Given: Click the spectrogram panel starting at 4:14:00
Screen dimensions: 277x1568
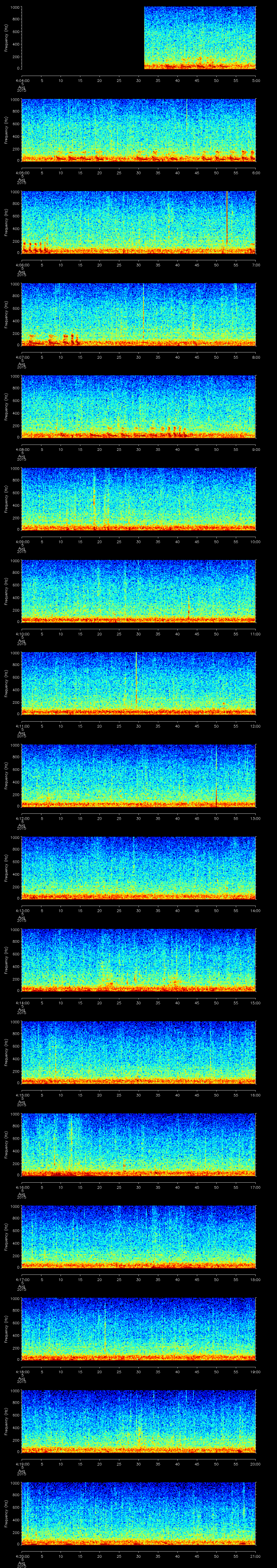Looking at the screenshot, I should (139, 960).
